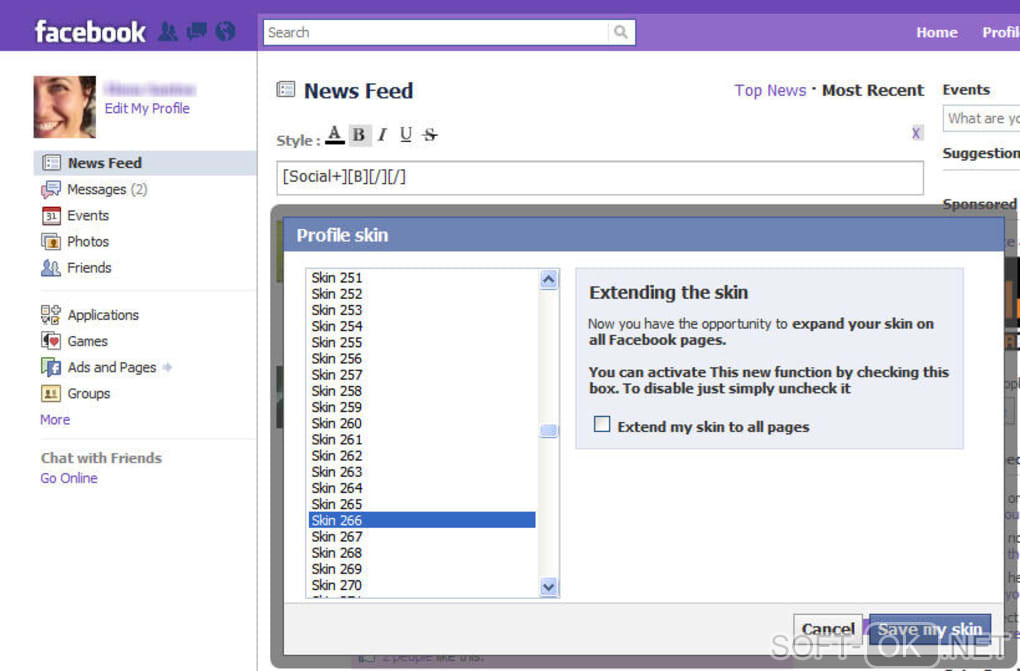
Task: Select highlighted Skin 266 entry
Action: click(422, 520)
